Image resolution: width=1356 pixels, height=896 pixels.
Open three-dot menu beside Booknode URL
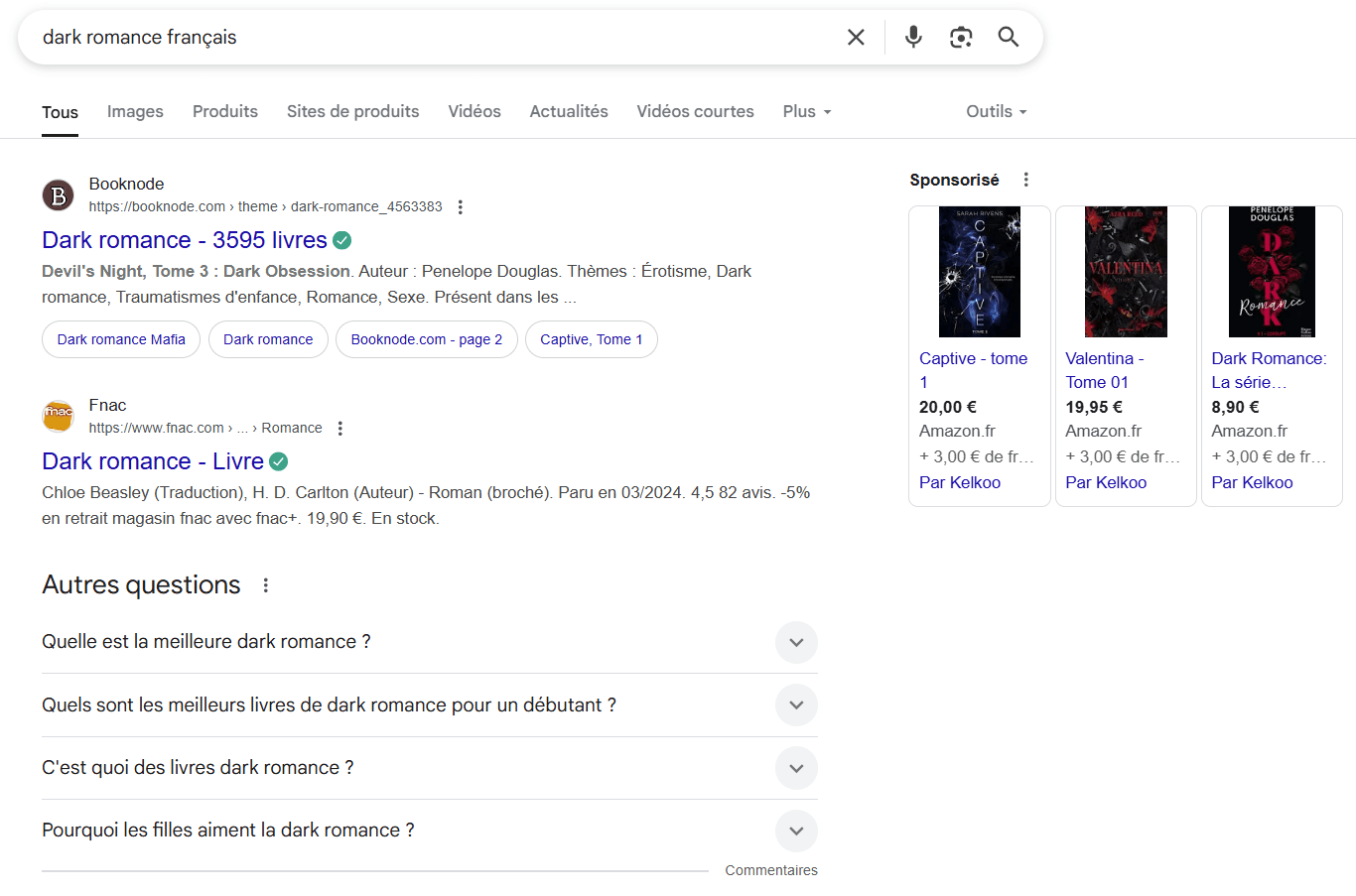(x=460, y=207)
